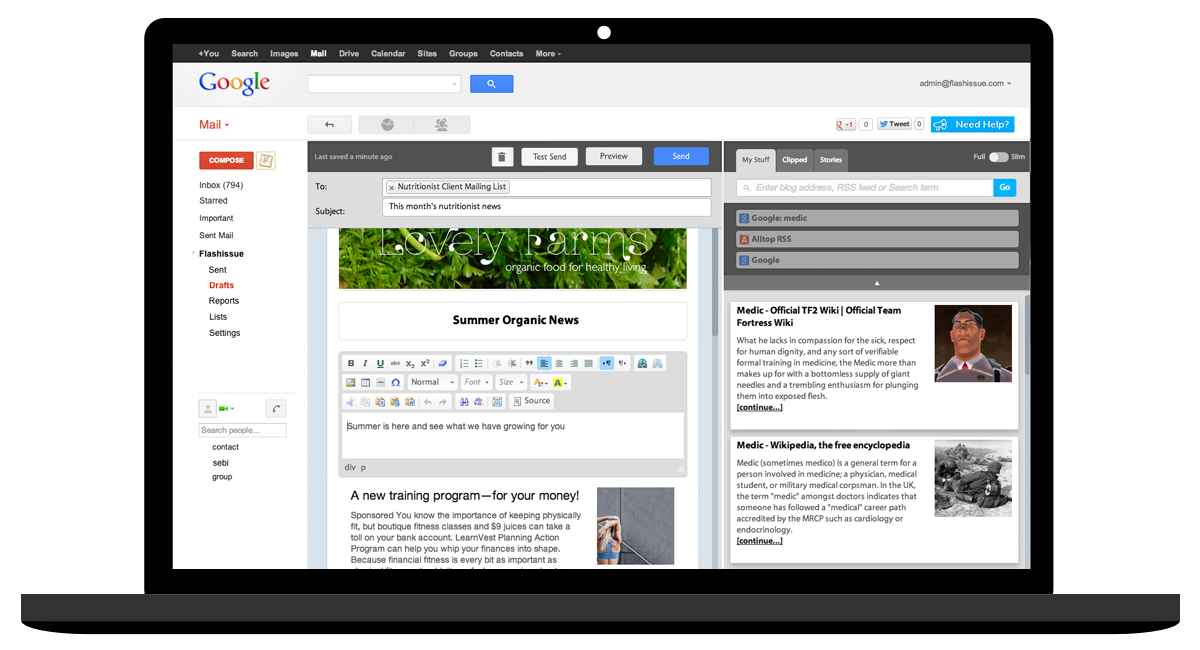
Task: Open Calendar from the Google bar
Action: [x=388, y=54]
